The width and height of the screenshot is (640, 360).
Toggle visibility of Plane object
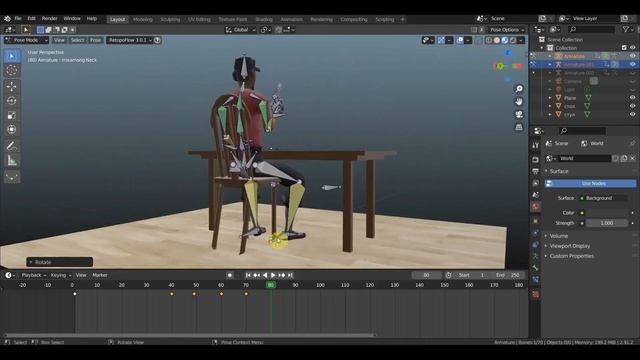[x=632, y=98]
